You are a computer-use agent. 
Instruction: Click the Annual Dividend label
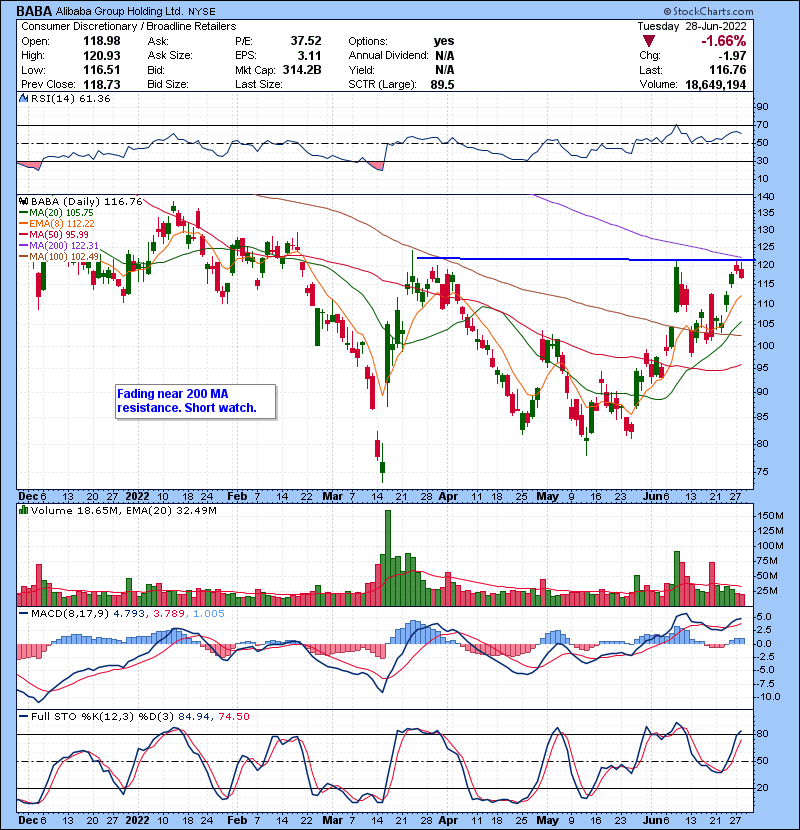pos(388,56)
